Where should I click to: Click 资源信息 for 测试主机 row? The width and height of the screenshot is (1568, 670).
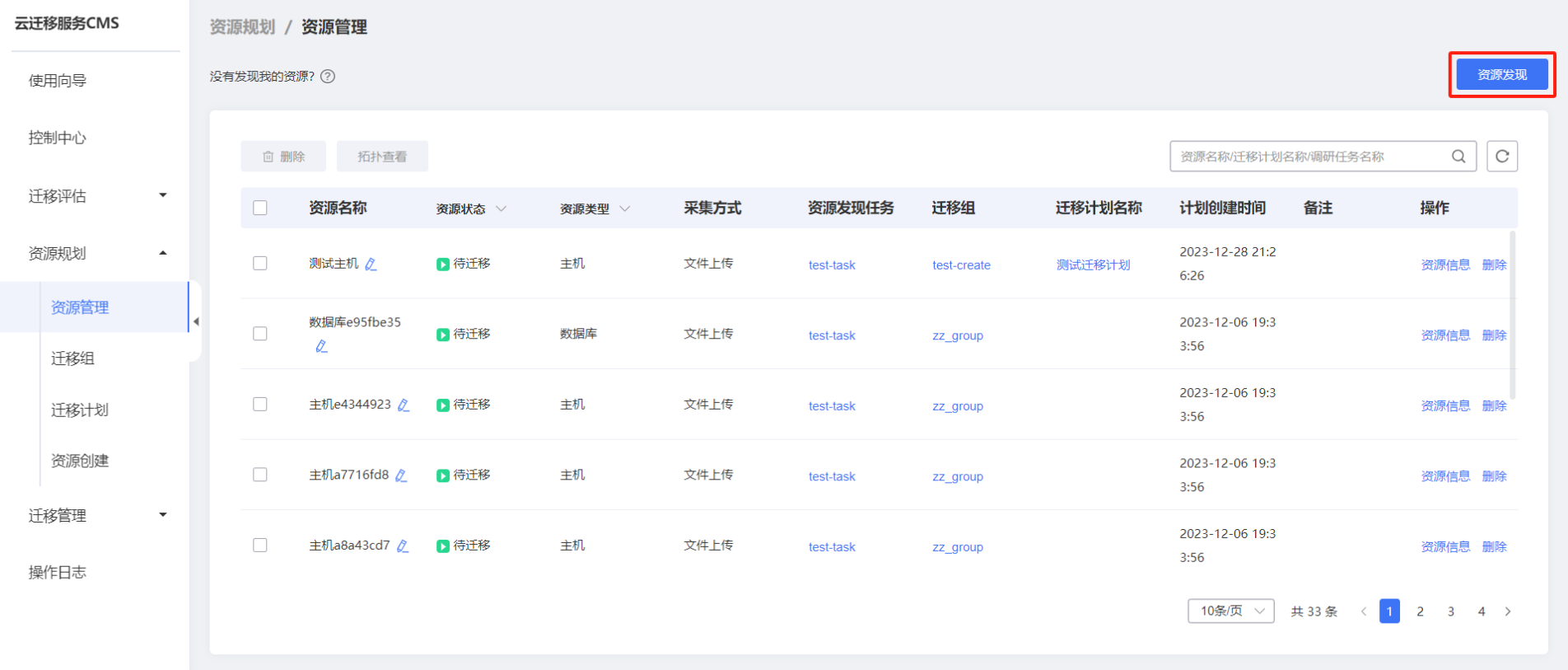click(x=1445, y=265)
